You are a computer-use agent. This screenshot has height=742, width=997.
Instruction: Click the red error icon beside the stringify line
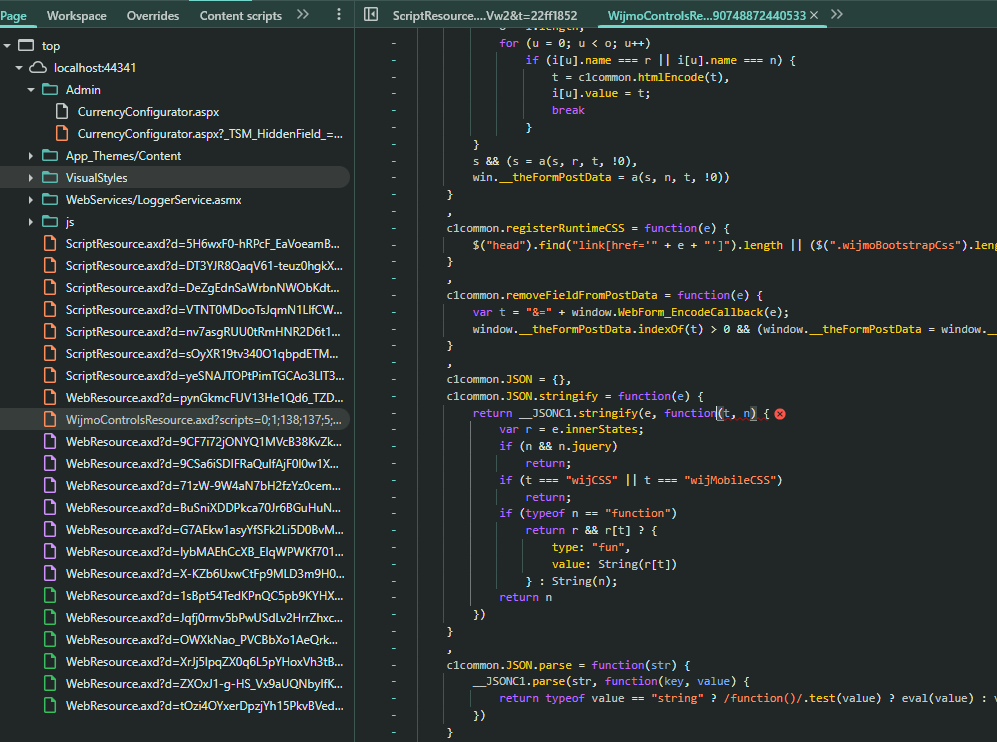[779, 414]
